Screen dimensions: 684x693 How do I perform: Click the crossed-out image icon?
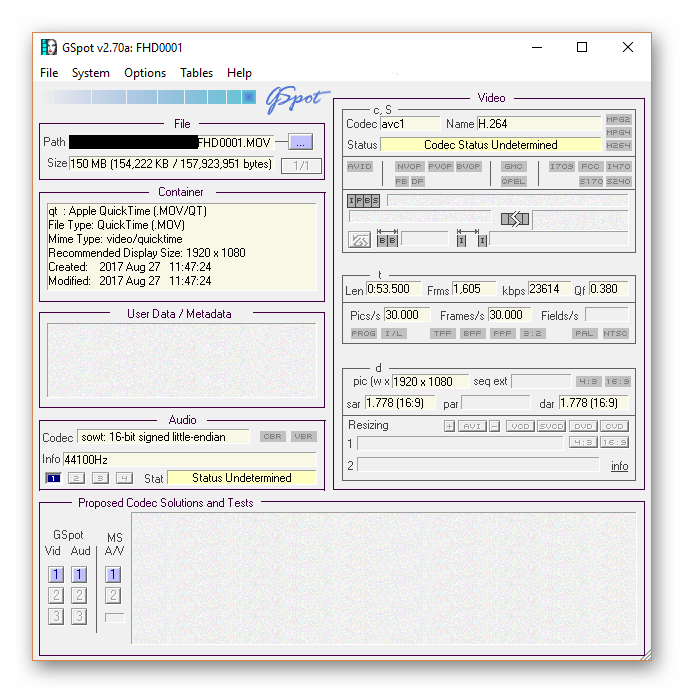click(359, 240)
